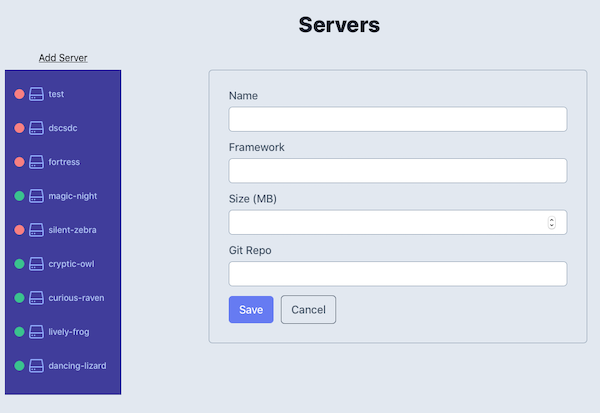
Task: Select the curious-raven server name
Action: [76, 298]
